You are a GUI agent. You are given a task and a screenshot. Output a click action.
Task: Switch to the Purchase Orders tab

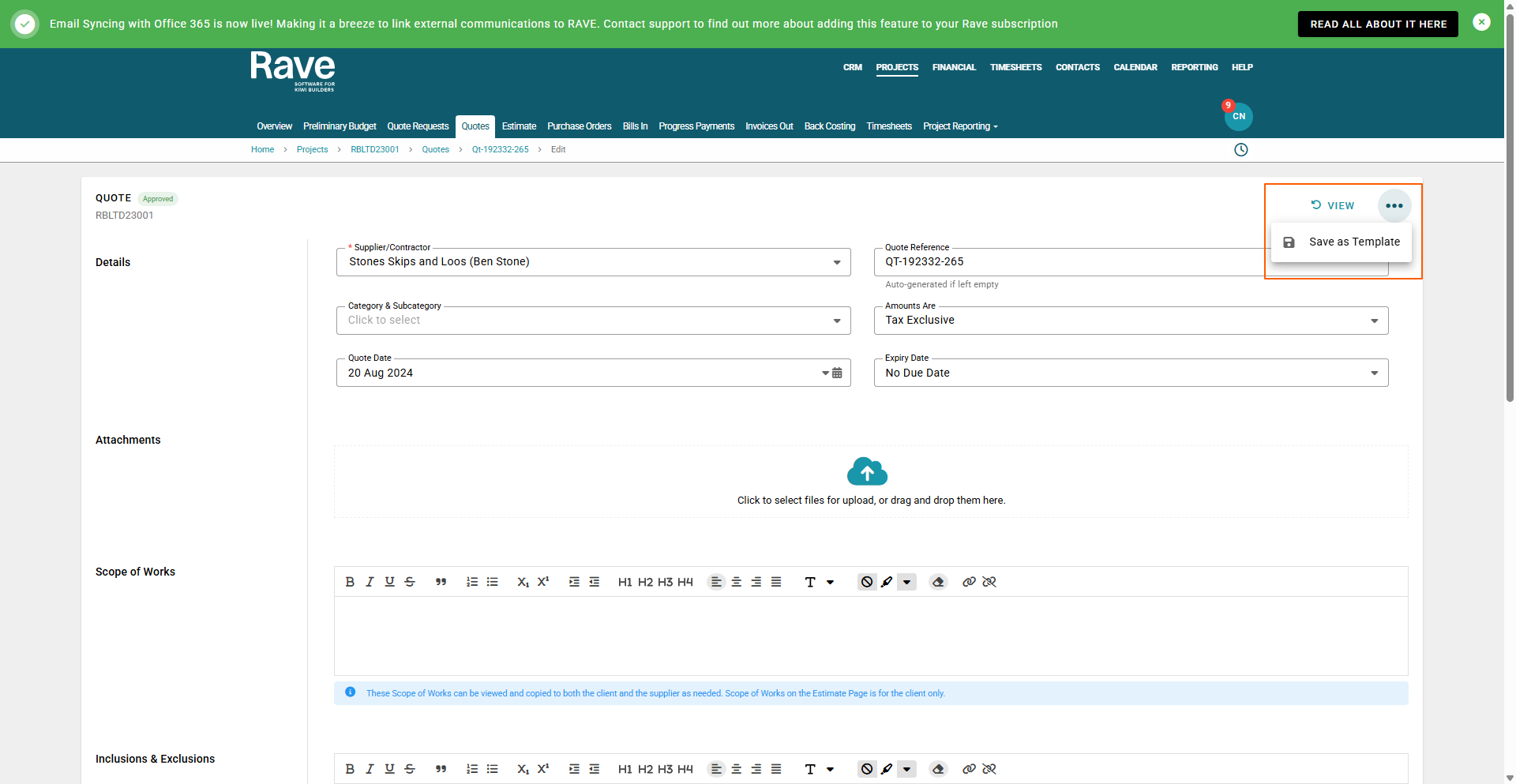579,126
